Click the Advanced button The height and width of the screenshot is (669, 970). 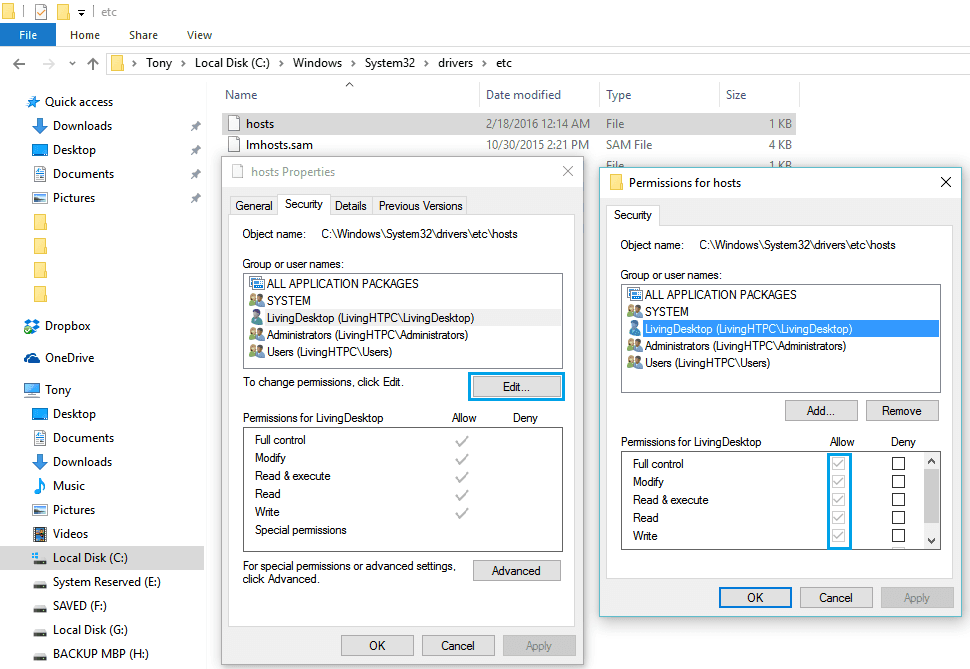coord(516,571)
